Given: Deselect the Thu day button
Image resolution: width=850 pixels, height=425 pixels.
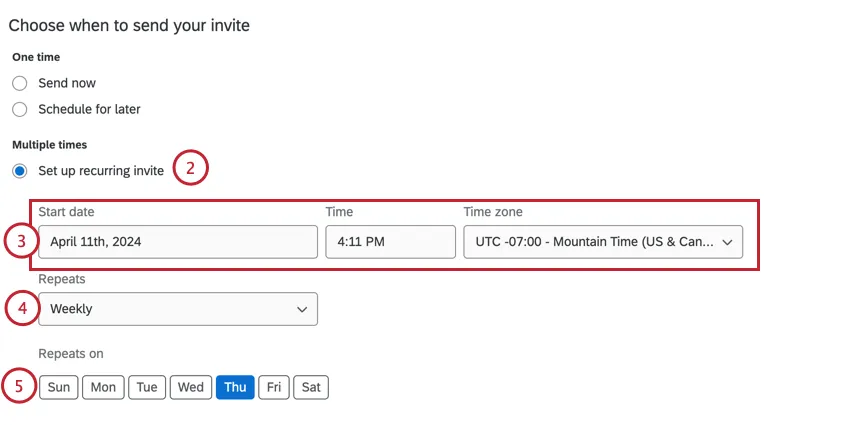Looking at the screenshot, I should click(x=235, y=387).
